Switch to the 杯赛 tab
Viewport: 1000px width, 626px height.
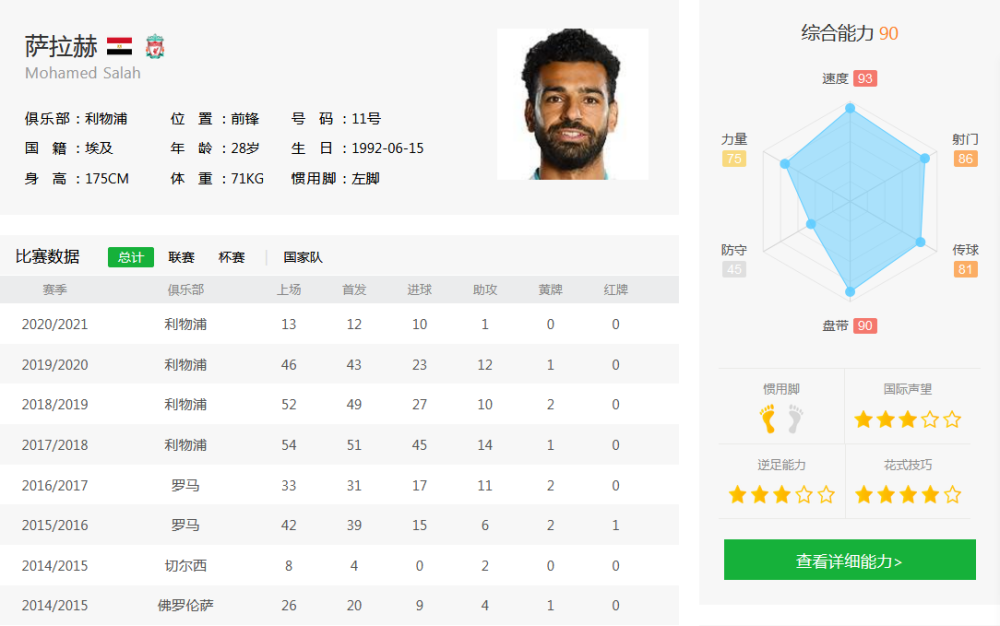[232, 257]
